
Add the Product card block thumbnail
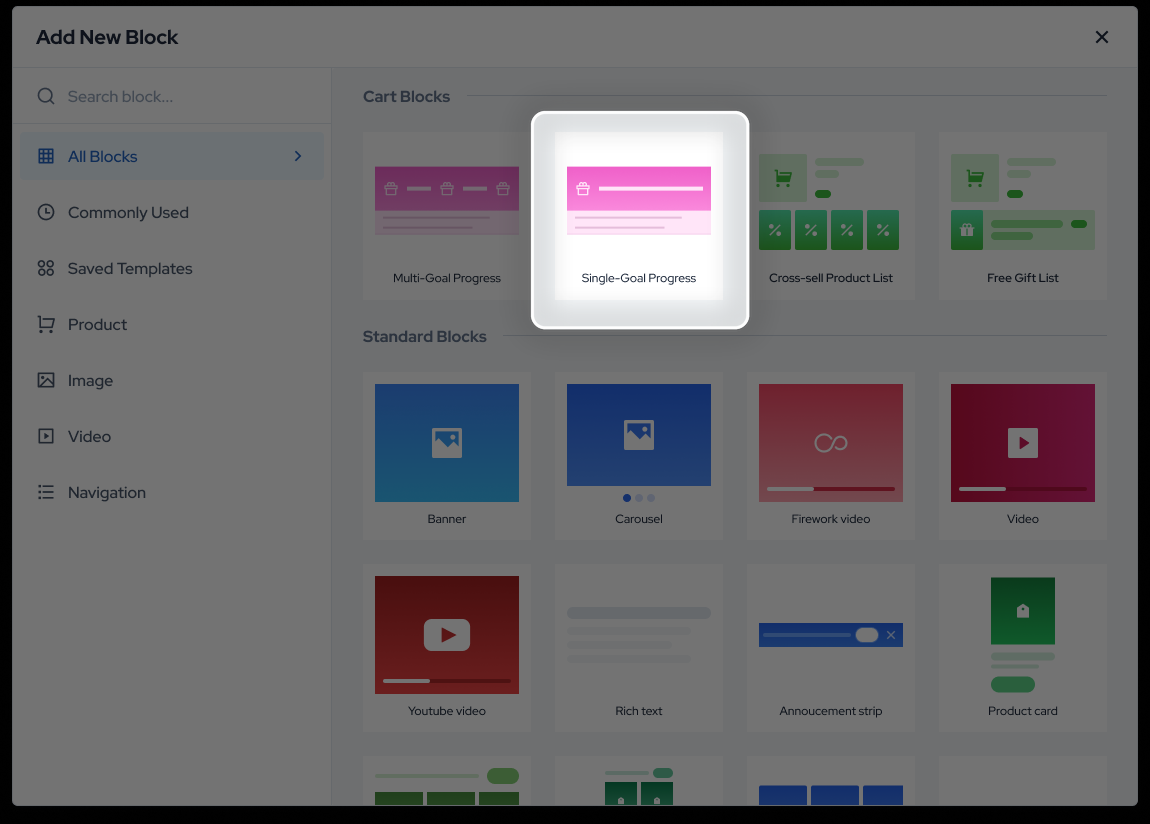(x=1022, y=635)
